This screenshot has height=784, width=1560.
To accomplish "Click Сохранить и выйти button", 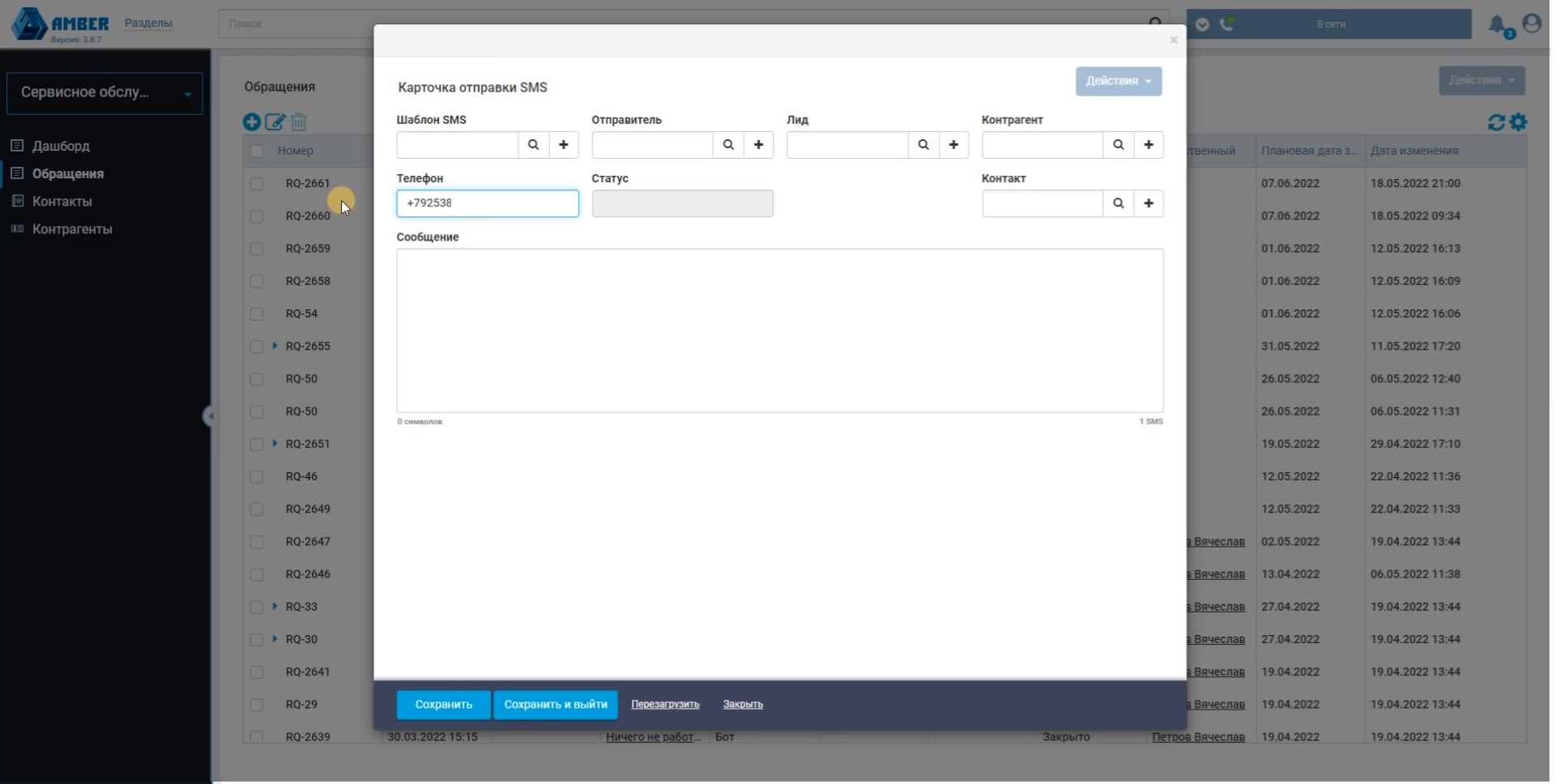I will [x=556, y=705].
